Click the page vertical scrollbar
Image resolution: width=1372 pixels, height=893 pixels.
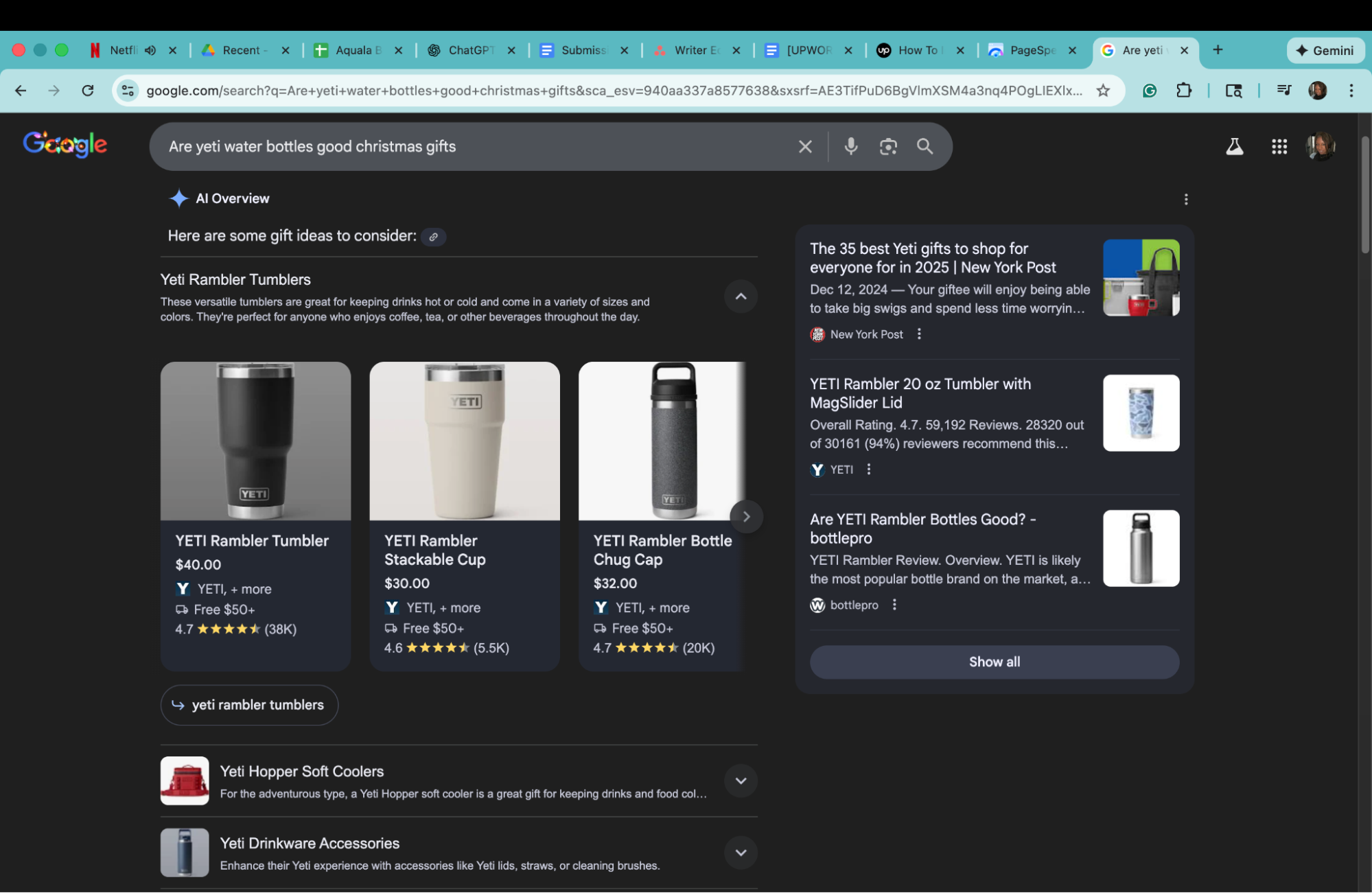1365,196
